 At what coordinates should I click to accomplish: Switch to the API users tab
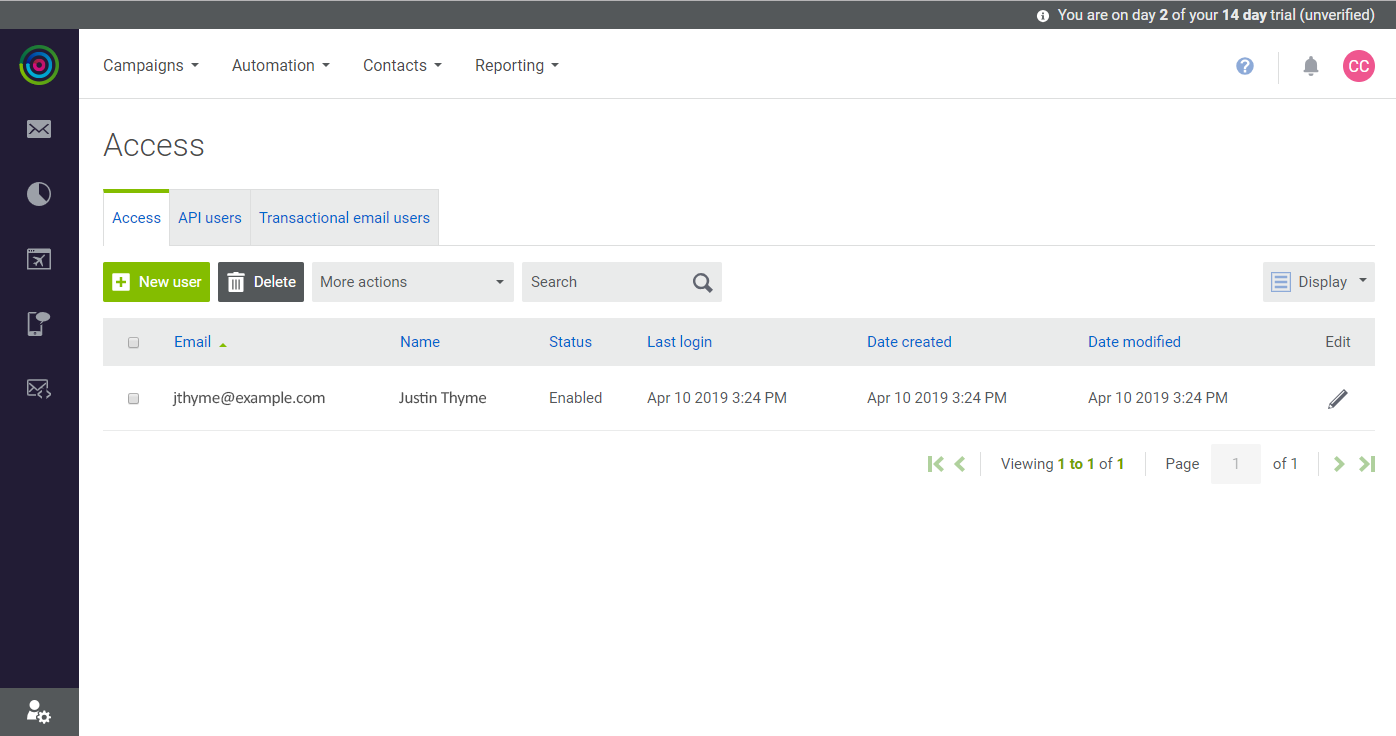point(210,218)
